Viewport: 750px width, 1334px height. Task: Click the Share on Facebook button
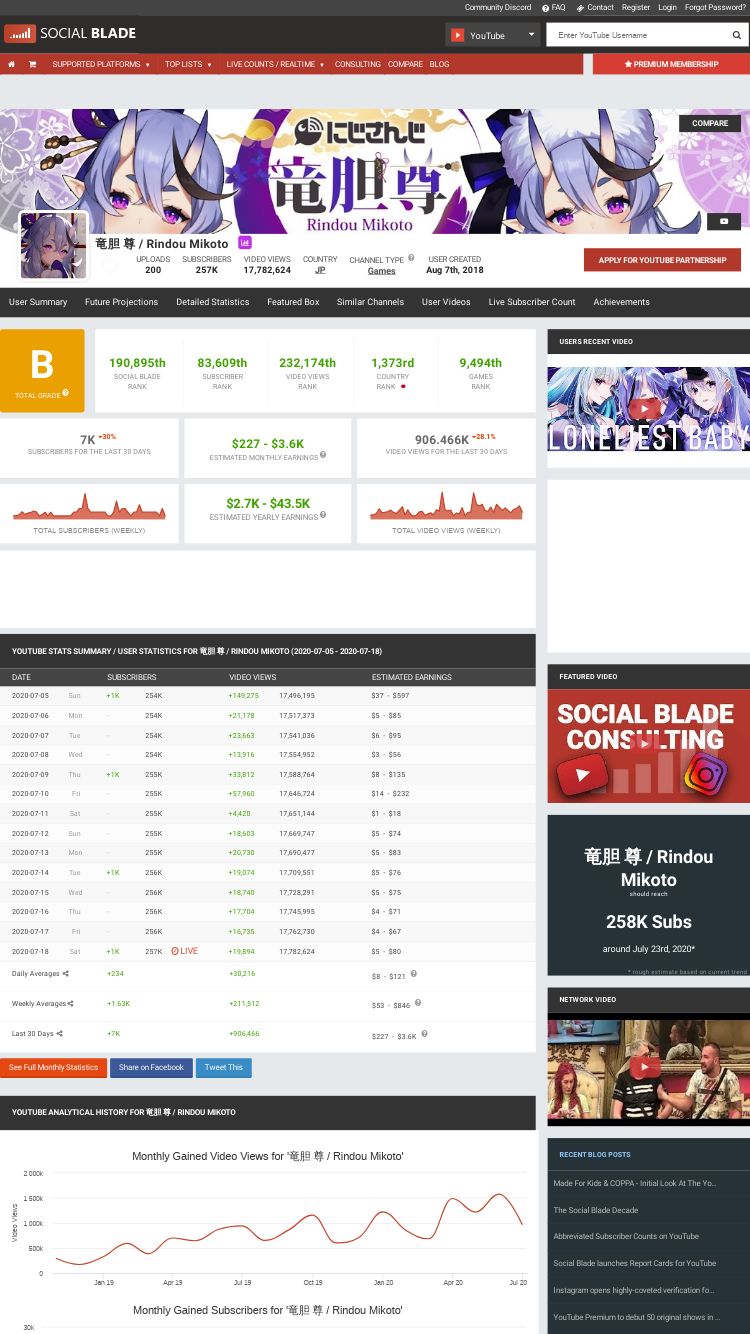(151, 1067)
